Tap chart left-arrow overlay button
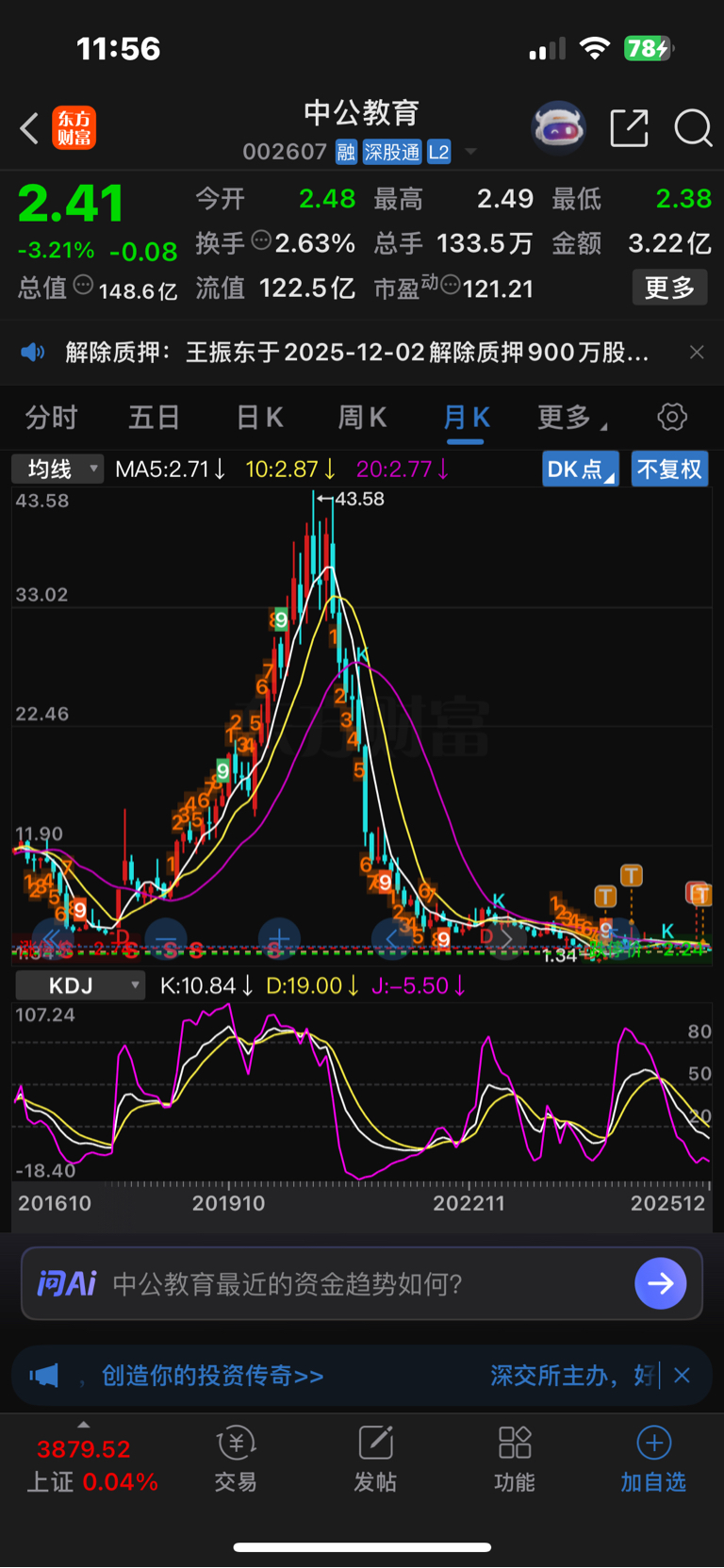The height and width of the screenshot is (1568, 724). pyautogui.click(x=392, y=938)
